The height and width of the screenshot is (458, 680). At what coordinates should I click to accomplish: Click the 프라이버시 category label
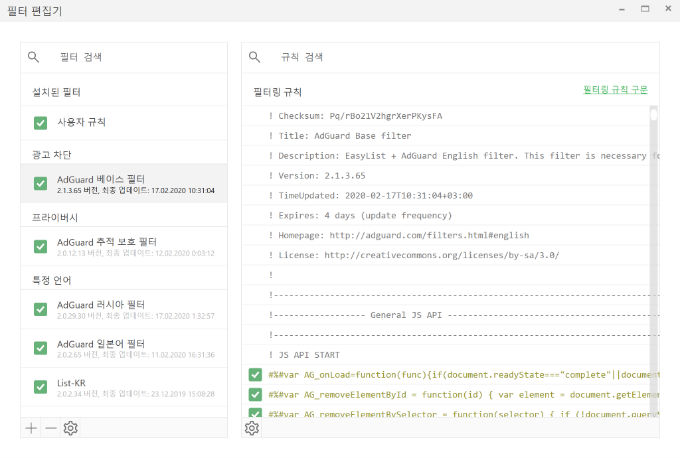pyautogui.click(x=55, y=218)
